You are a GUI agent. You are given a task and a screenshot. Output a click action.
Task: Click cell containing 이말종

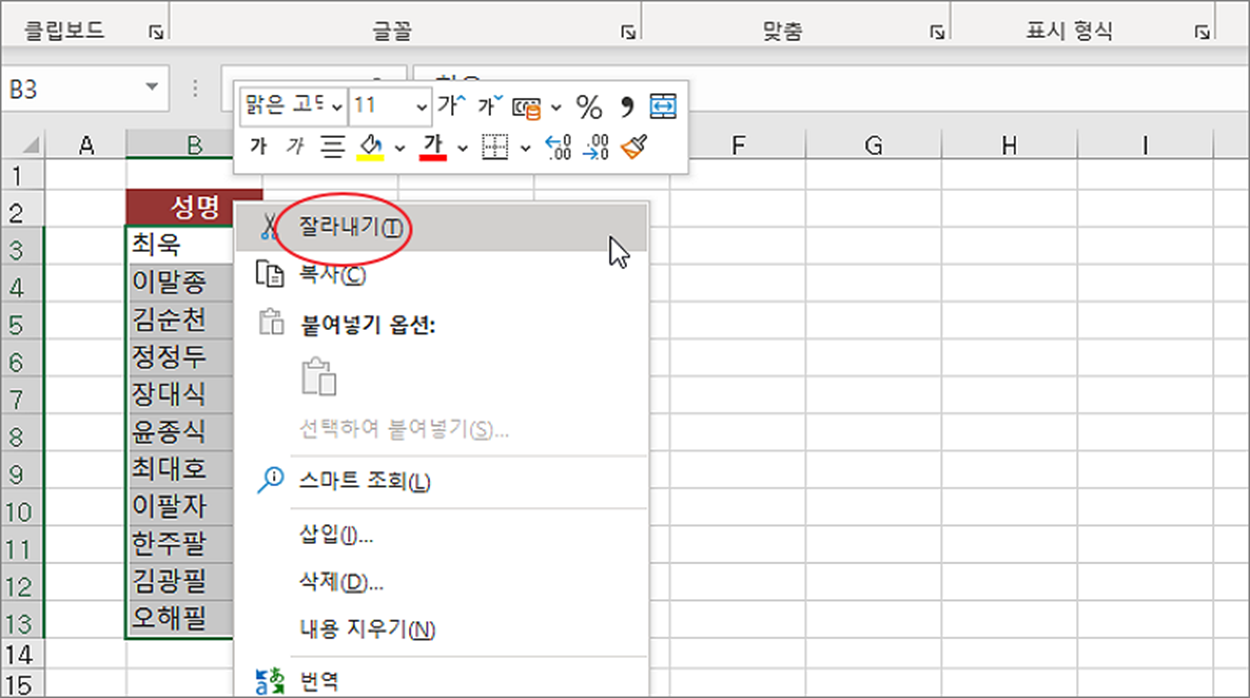181,283
